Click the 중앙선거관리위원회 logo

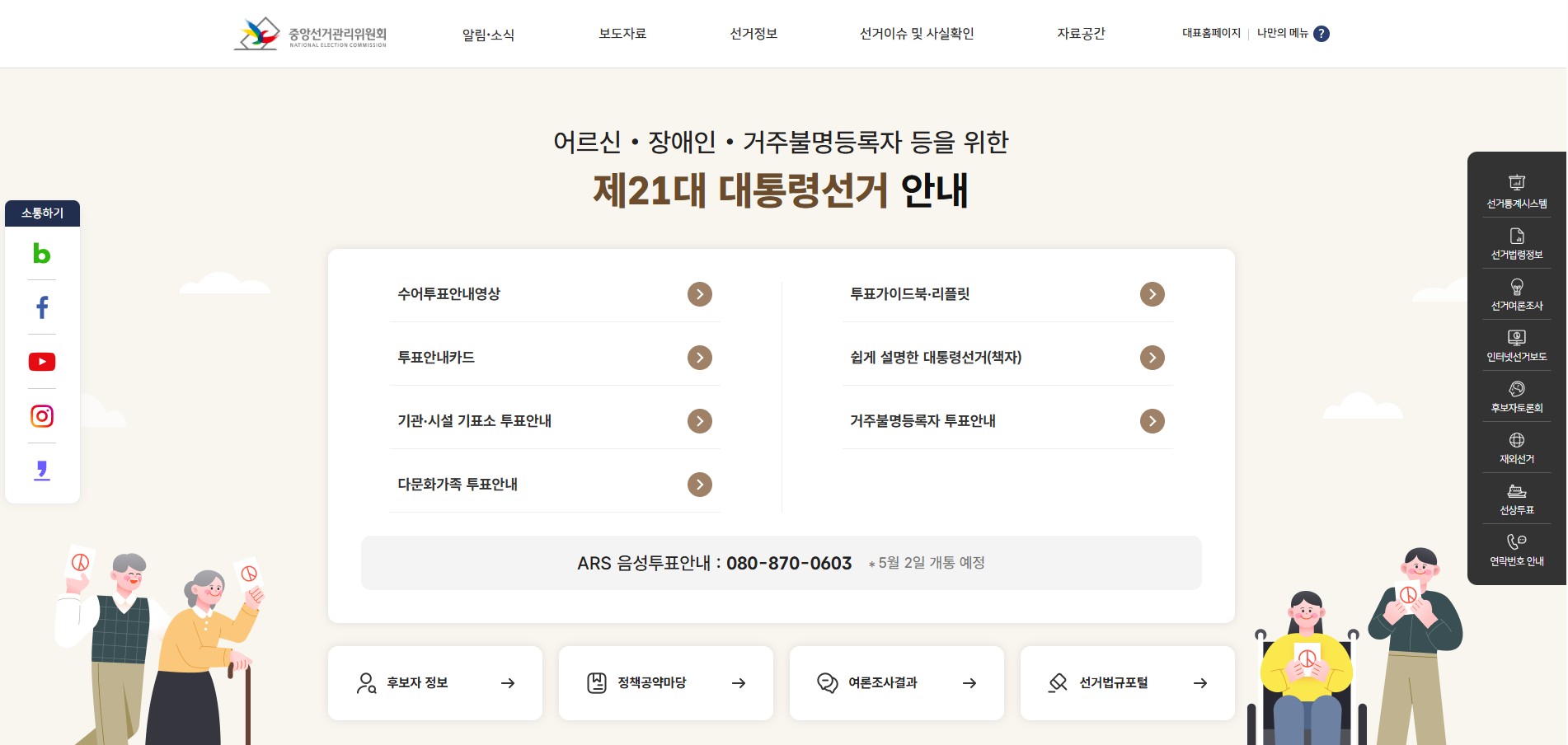pos(310,34)
